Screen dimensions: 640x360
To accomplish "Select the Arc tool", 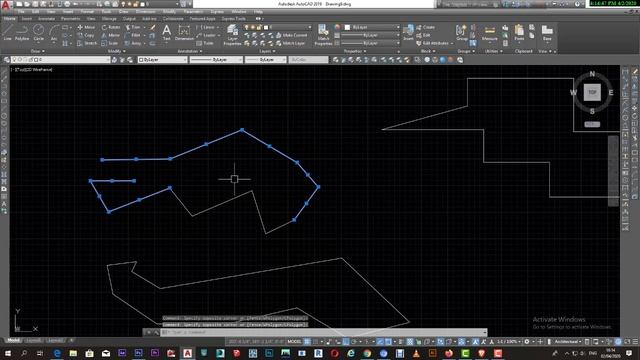I will [x=53, y=32].
